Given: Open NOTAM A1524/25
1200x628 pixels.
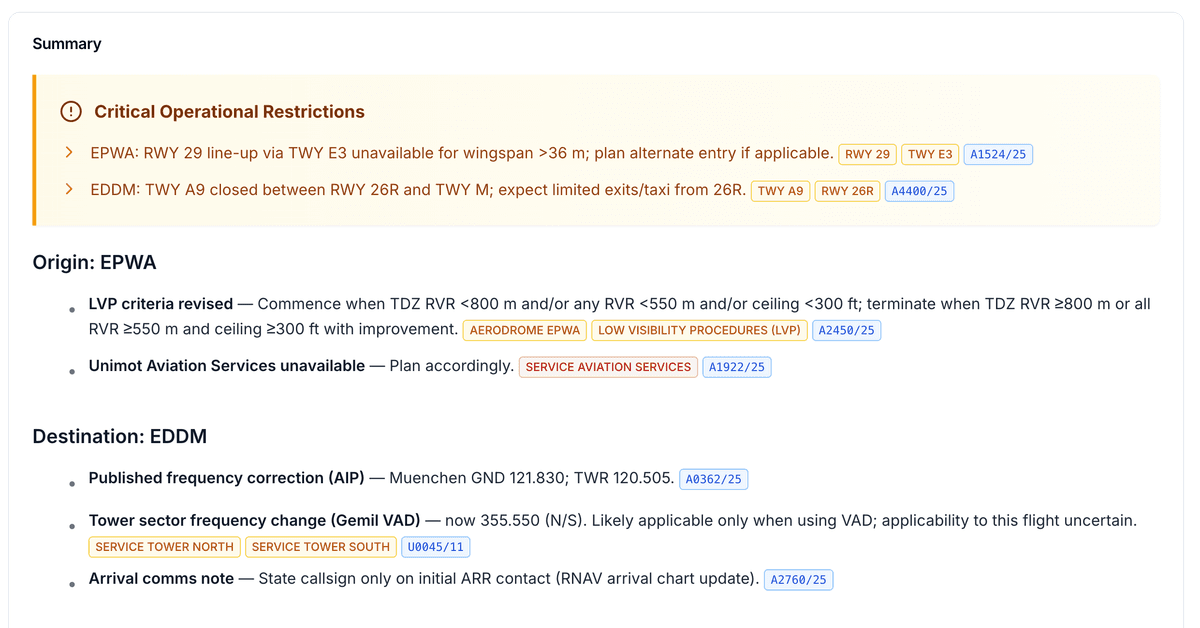Looking at the screenshot, I should coord(998,154).
